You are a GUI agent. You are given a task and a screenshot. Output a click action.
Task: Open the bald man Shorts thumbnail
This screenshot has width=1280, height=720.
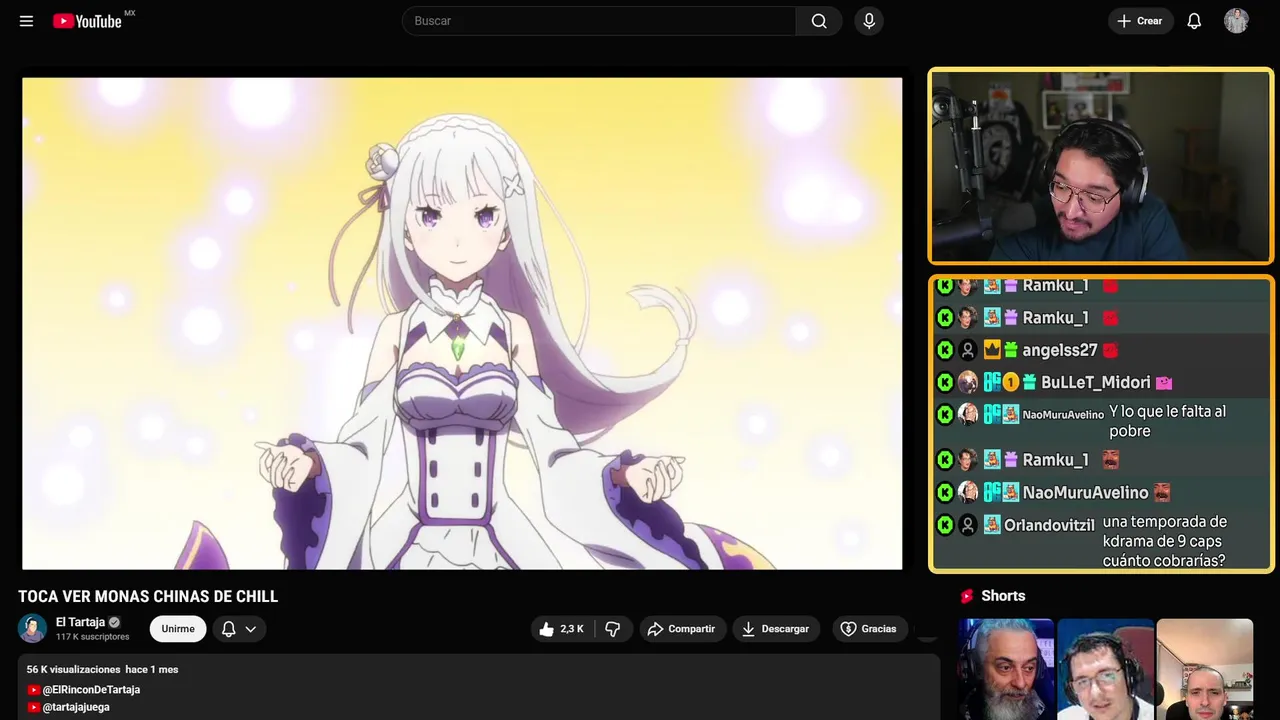tap(1204, 669)
